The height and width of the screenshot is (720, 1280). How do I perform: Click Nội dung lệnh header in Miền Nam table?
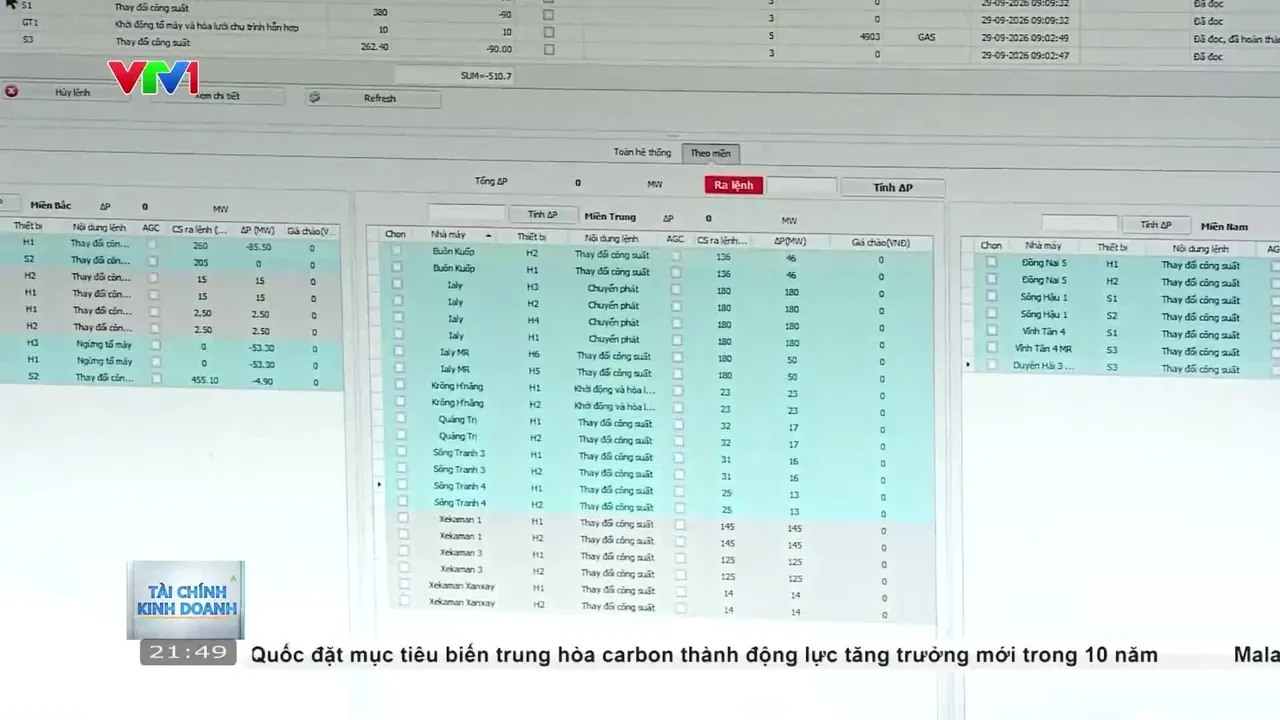1200,248
